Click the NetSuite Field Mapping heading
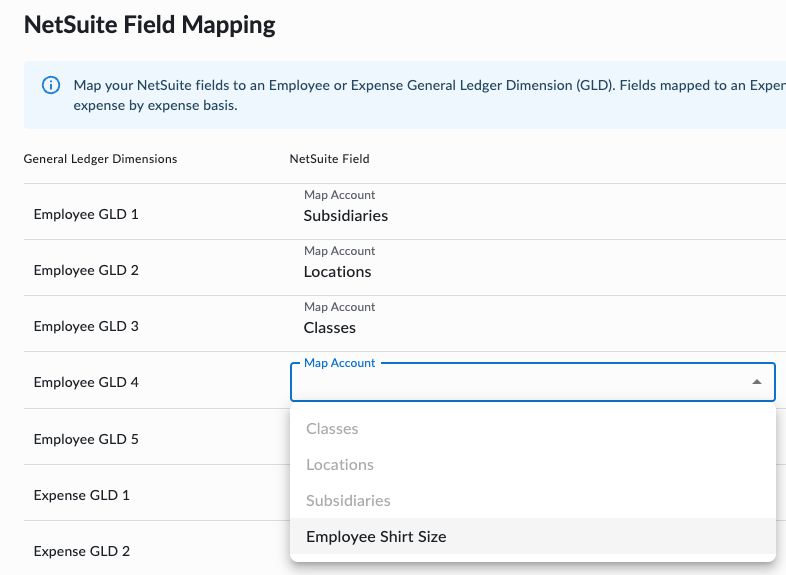 pos(149,25)
